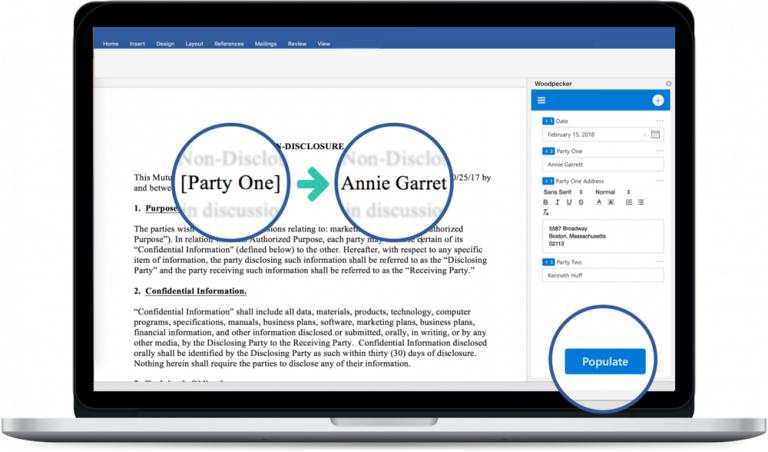The image size is (768, 452).
Task: Open the calendar picker for Date field
Action: 656,134
